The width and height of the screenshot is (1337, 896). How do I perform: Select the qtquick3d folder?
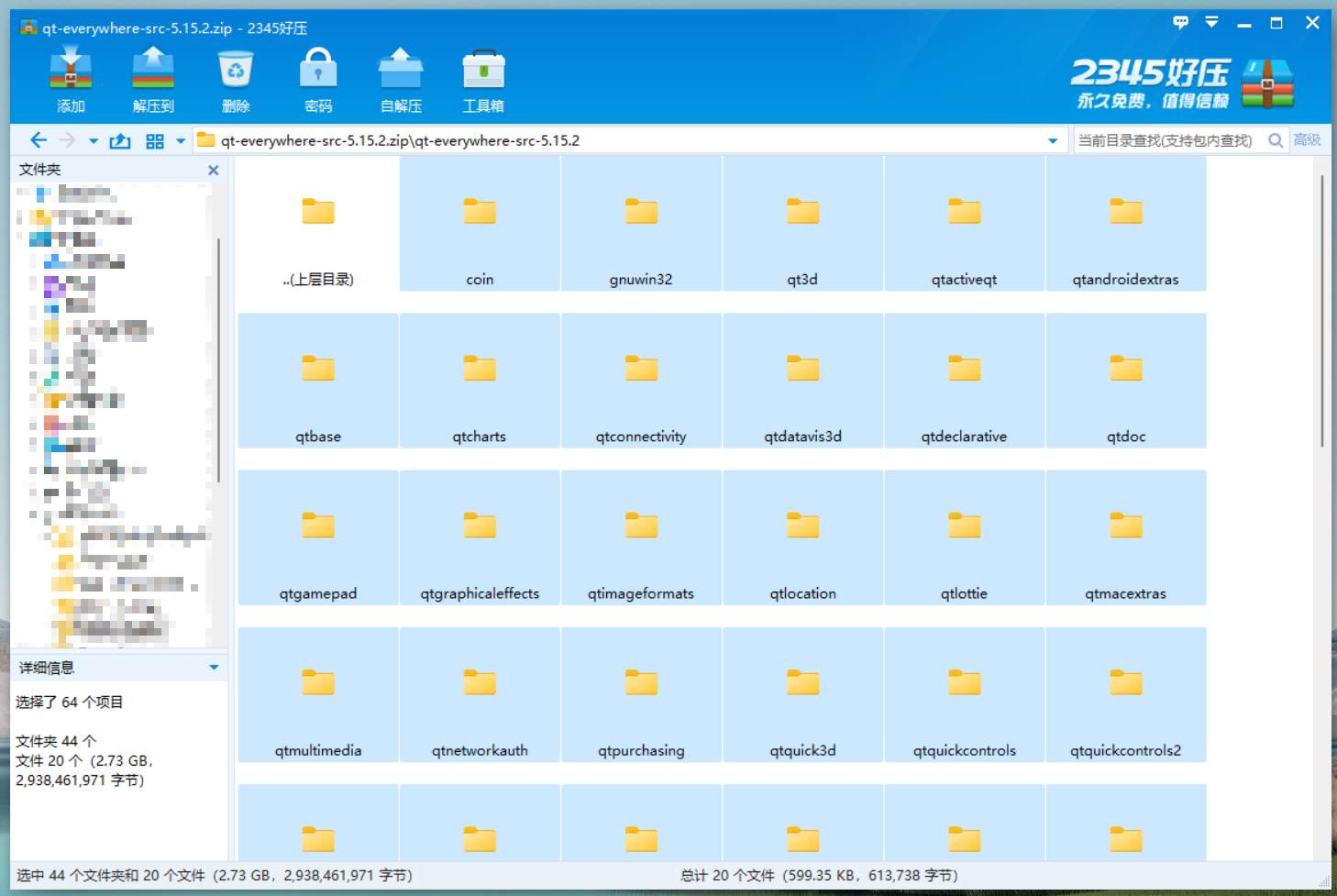coord(802,694)
